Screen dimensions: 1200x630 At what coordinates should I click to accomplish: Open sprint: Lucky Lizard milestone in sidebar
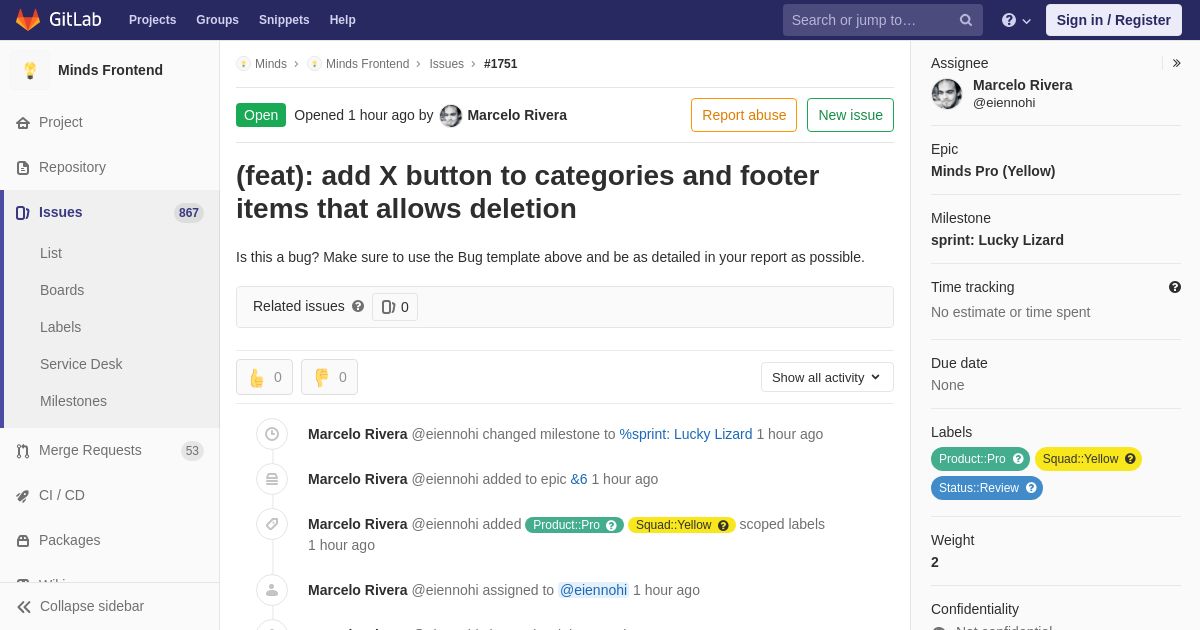coord(997,240)
